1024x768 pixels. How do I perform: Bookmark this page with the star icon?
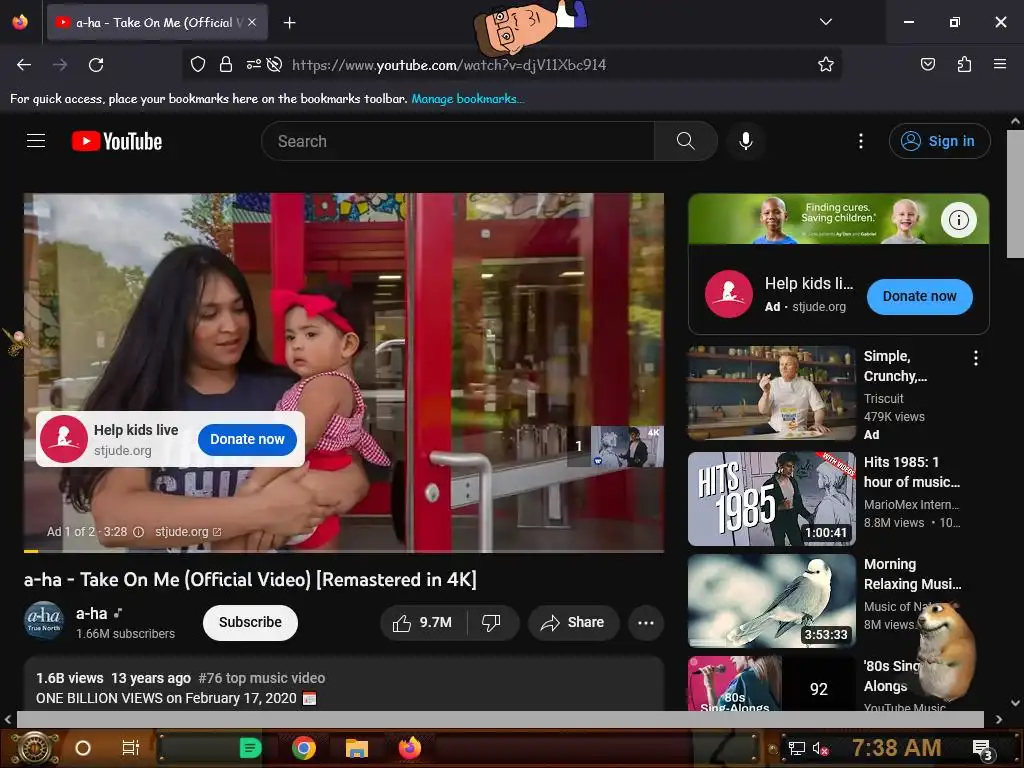(x=825, y=64)
